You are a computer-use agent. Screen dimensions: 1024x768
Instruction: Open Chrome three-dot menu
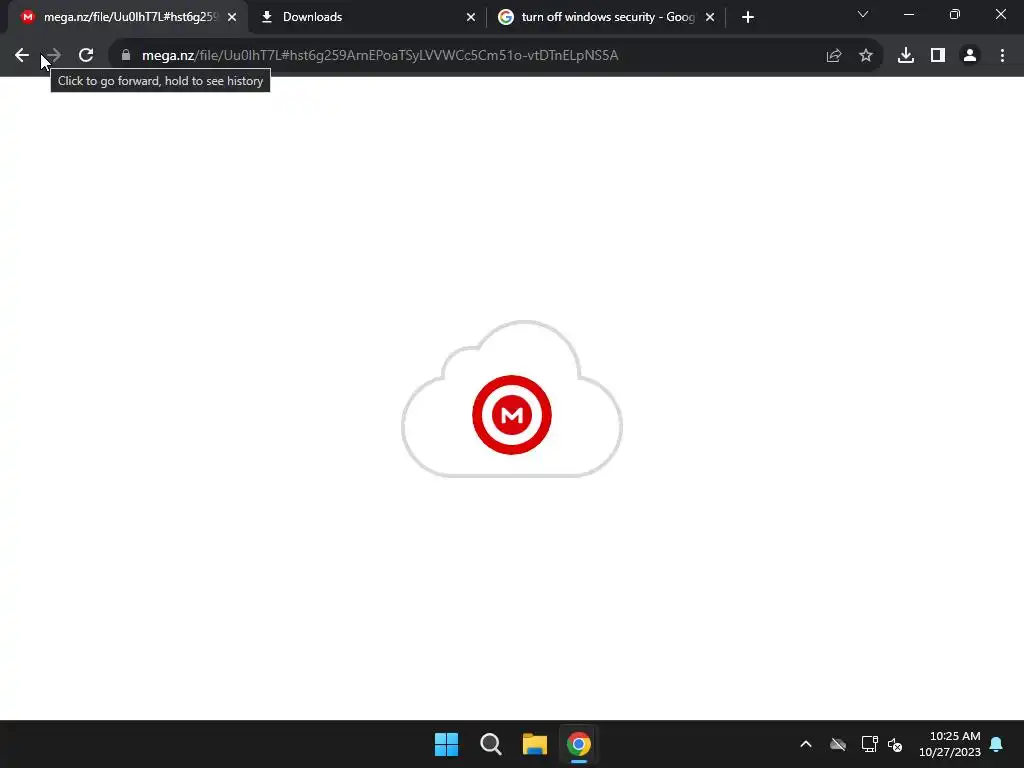click(x=1002, y=56)
